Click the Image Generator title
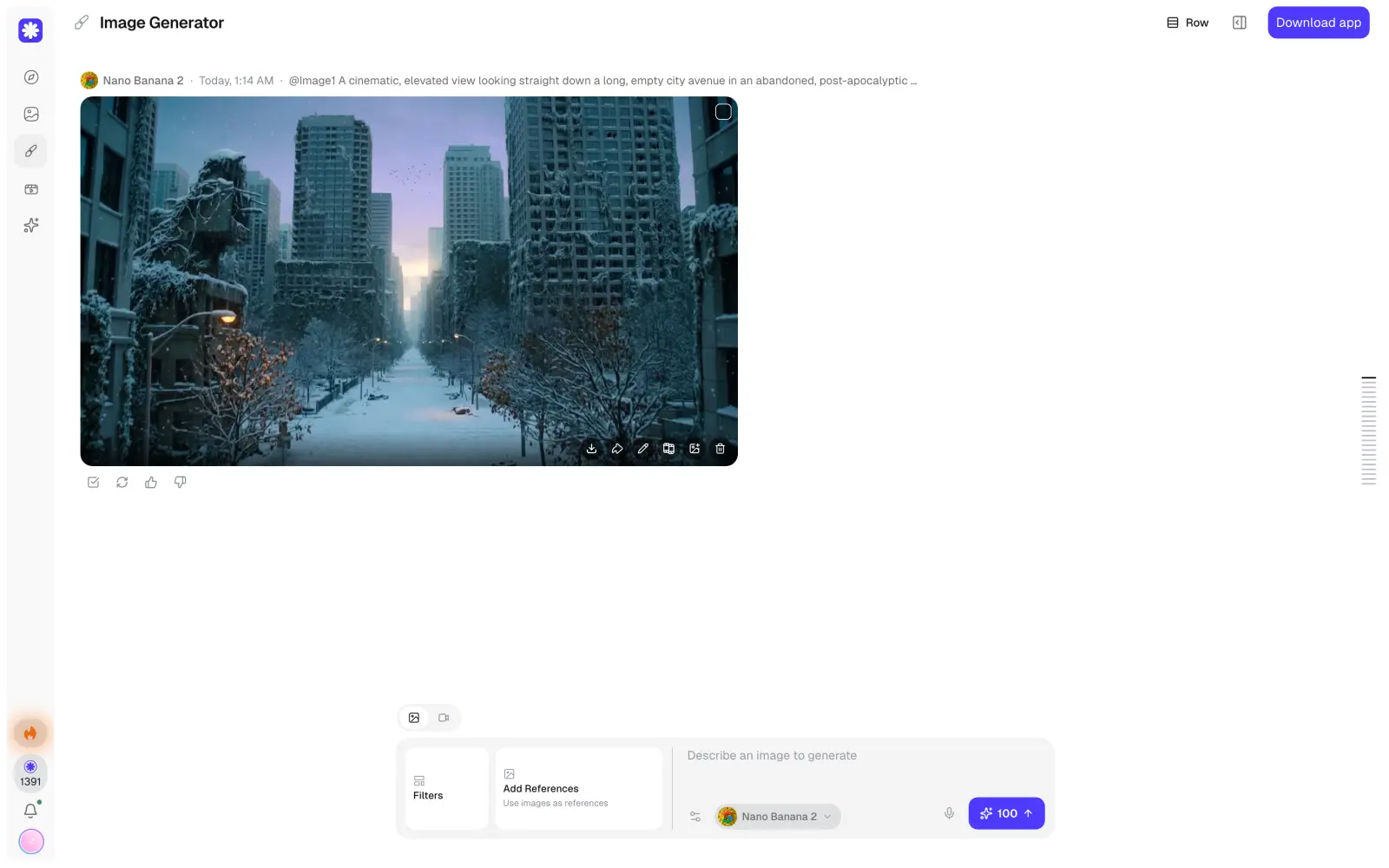The width and height of the screenshot is (1389, 868). pos(161,23)
